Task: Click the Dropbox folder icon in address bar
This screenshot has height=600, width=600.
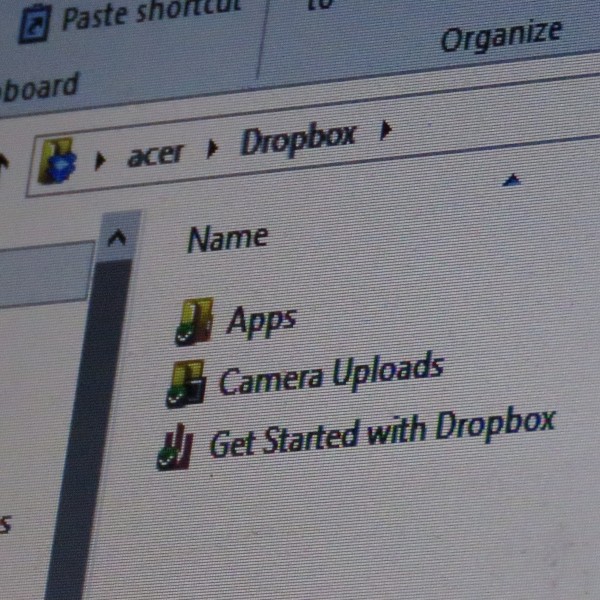Action: click(57, 161)
